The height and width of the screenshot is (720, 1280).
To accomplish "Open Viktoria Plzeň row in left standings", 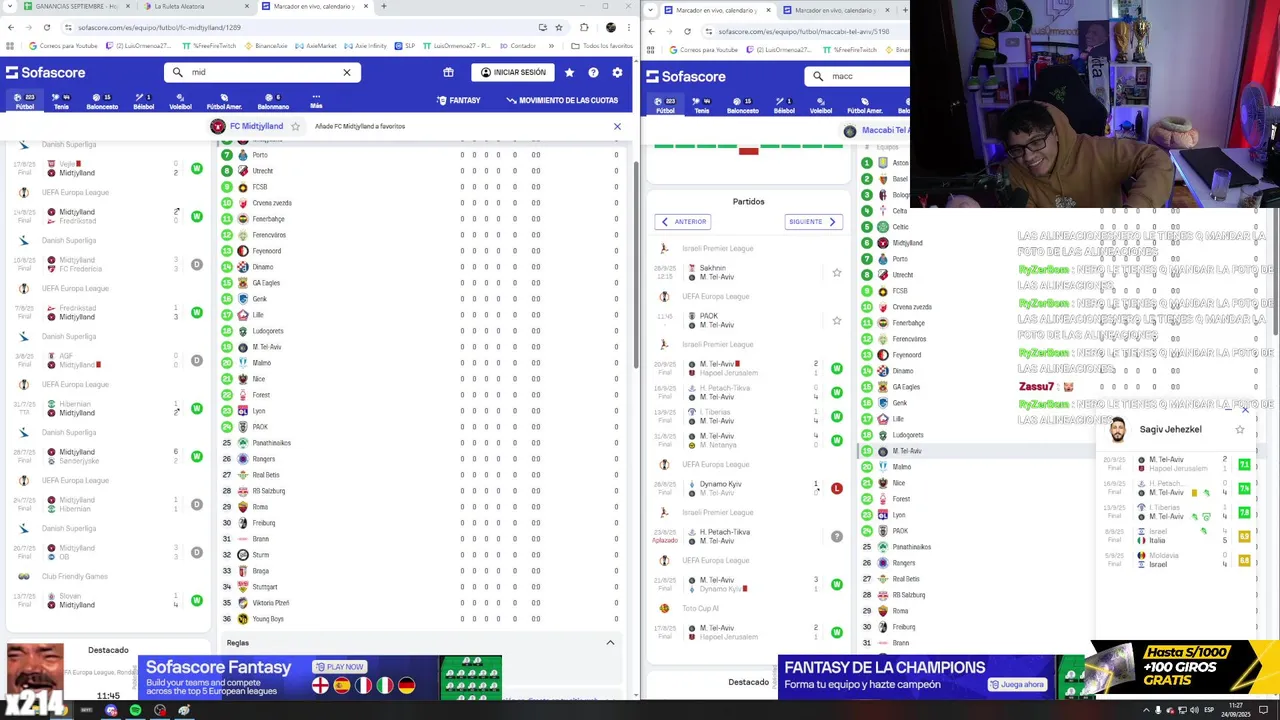I will click(x=422, y=603).
